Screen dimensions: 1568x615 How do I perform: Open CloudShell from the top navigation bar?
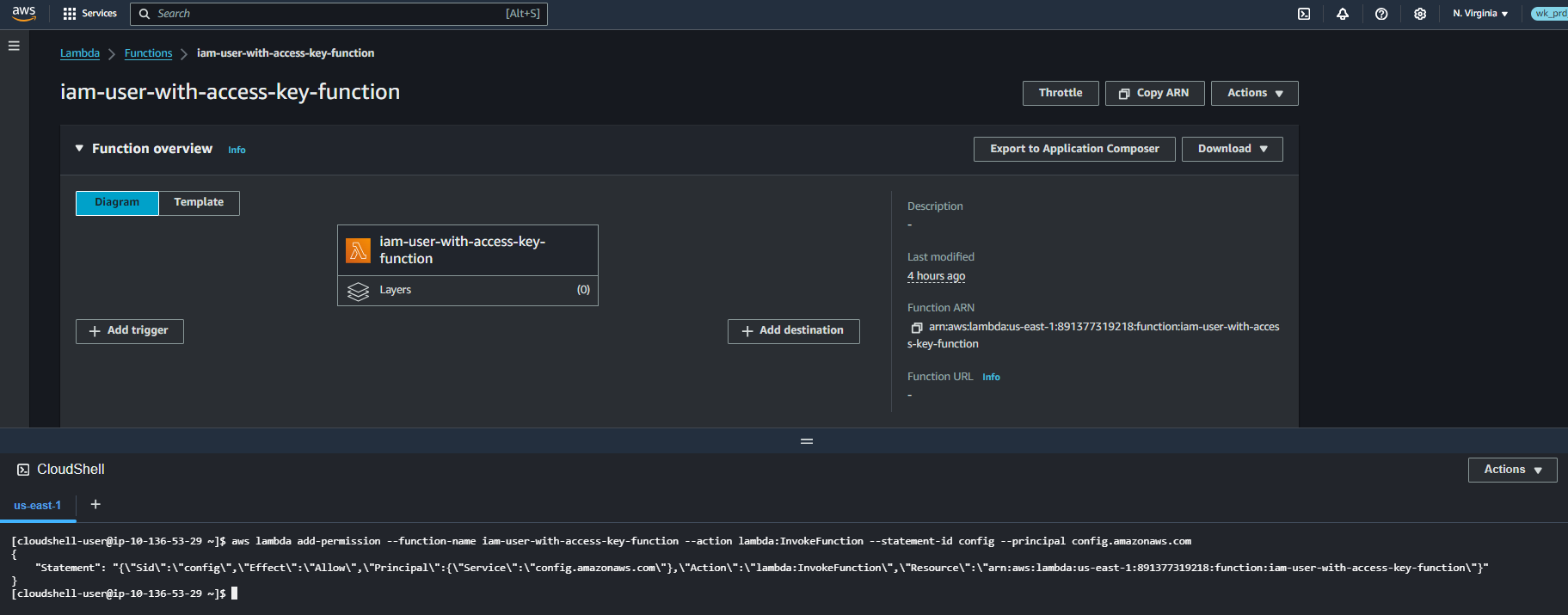point(1304,14)
